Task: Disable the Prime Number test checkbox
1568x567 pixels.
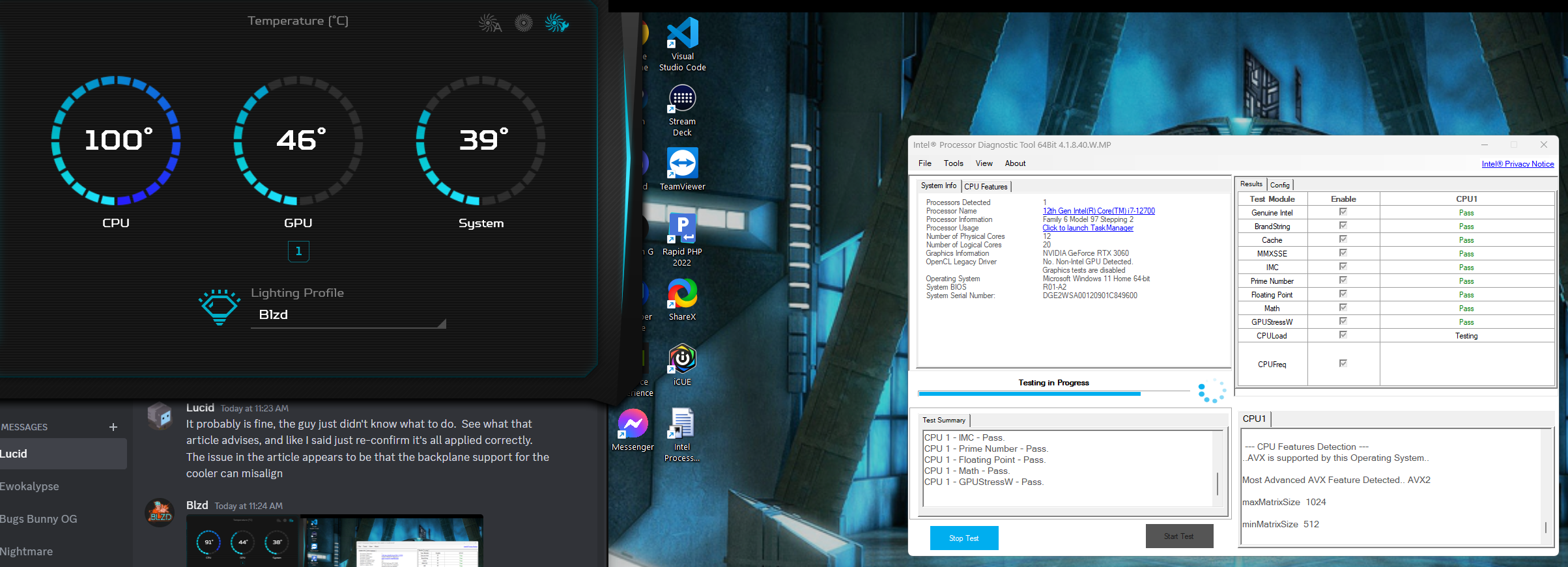Action: [1343, 281]
